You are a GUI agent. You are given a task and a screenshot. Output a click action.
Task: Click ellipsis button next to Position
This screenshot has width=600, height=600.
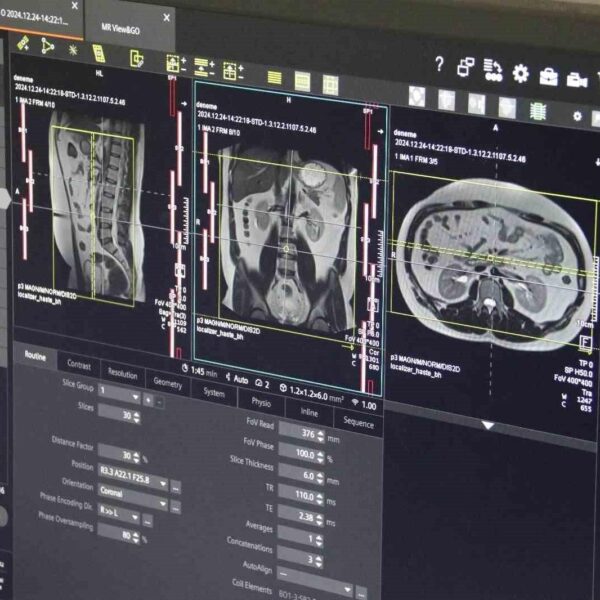(175, 488)
